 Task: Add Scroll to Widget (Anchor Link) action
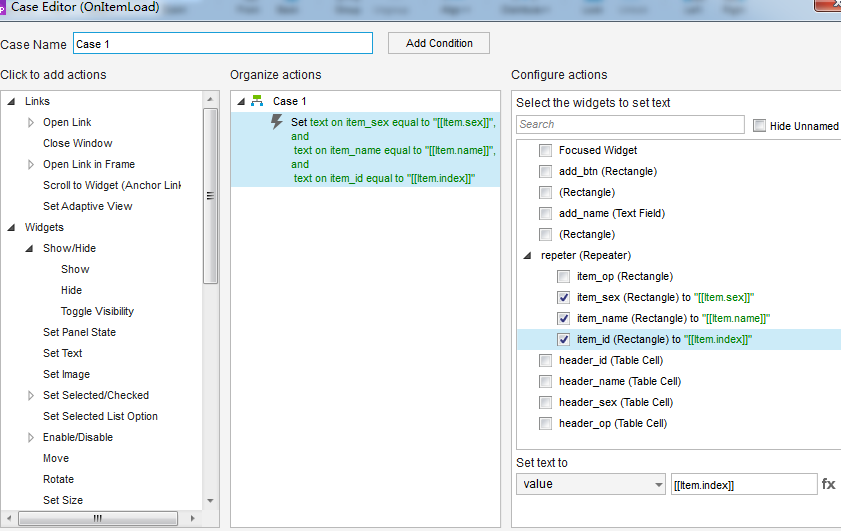(112, 185)
